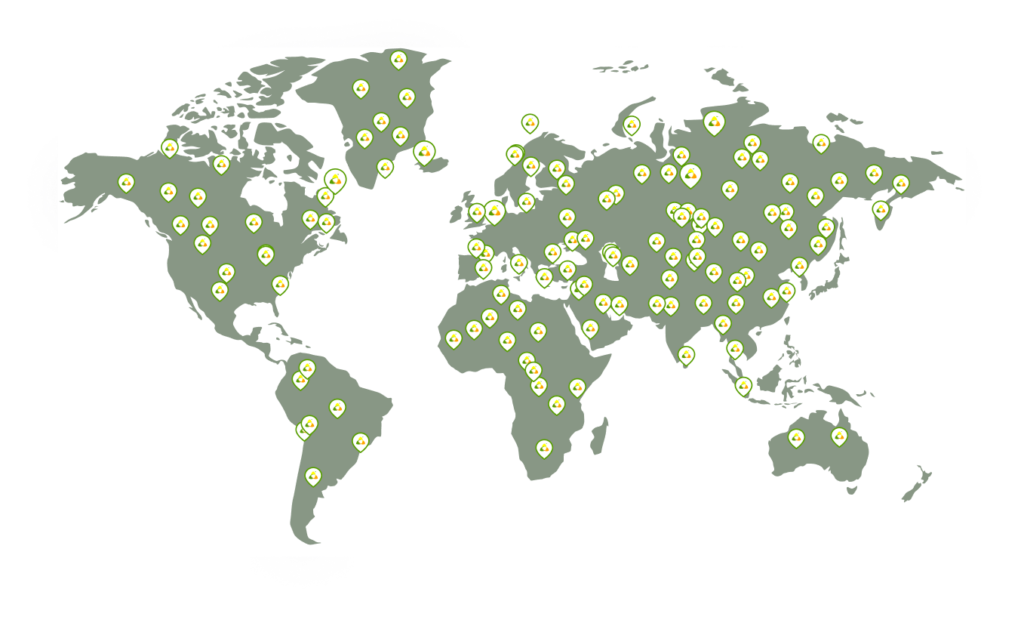Click the marker in Mexico
The height and width of the screenshot is (626, 1024).
tap(220, 290)
